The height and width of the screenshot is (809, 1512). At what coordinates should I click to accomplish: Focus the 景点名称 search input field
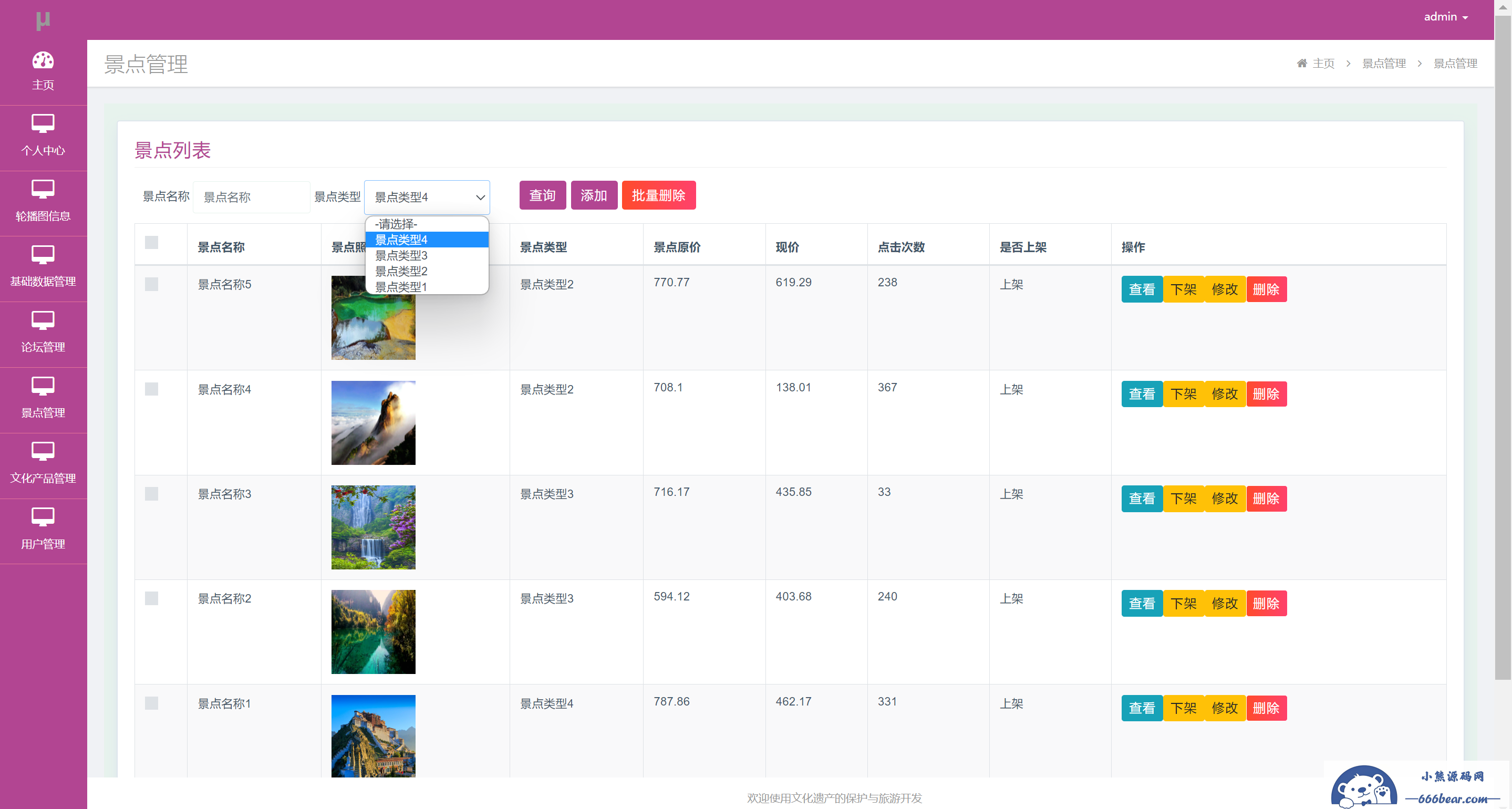click(251, 198)
